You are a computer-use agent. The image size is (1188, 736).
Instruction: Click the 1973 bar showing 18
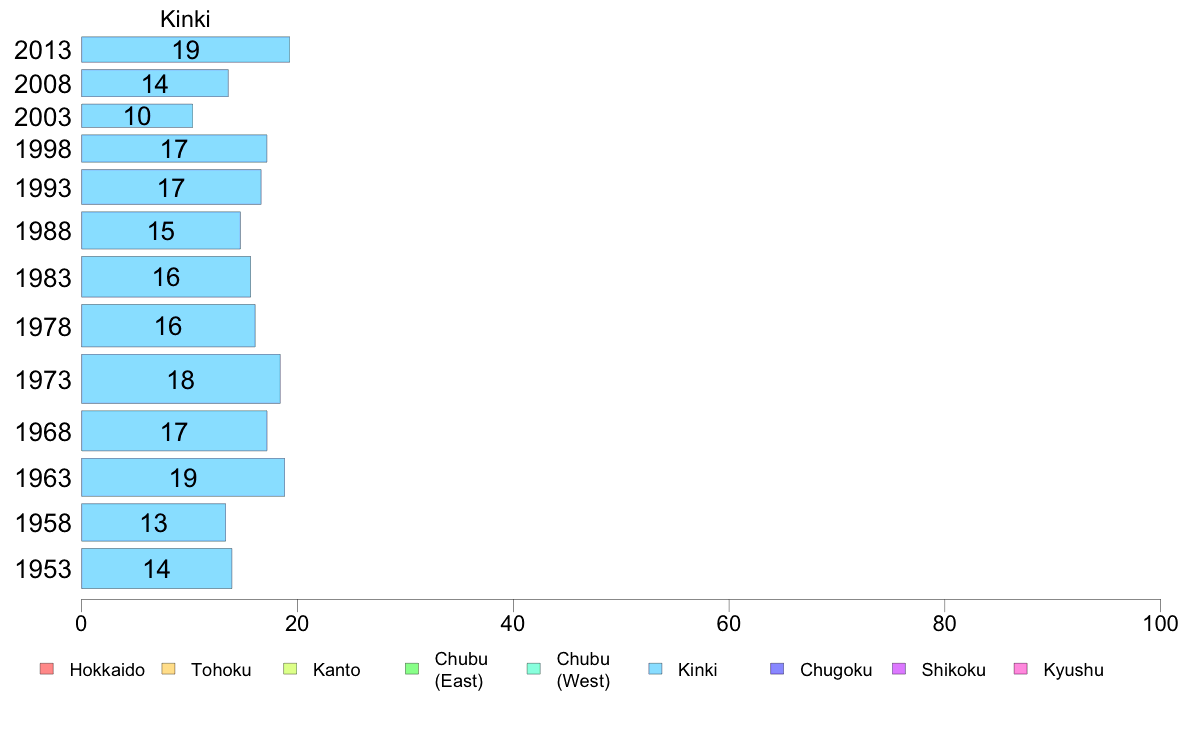click(180, 379)
